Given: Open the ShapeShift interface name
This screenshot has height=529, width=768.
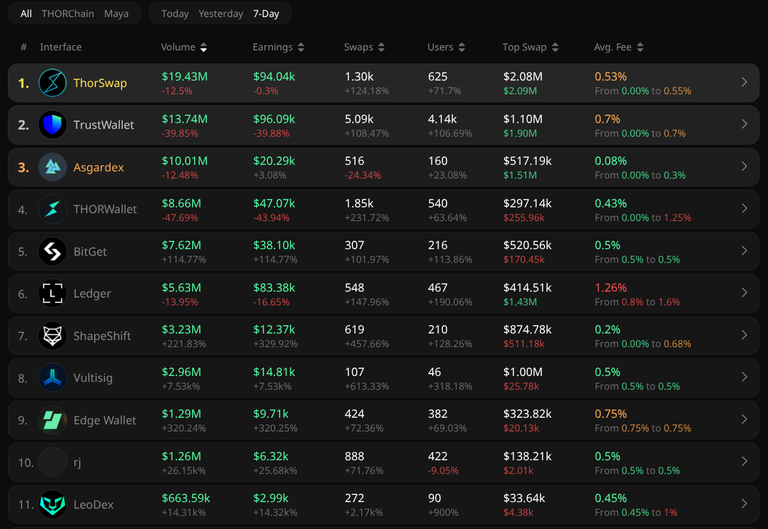Looking at the screenshot, I should point(102,336).
